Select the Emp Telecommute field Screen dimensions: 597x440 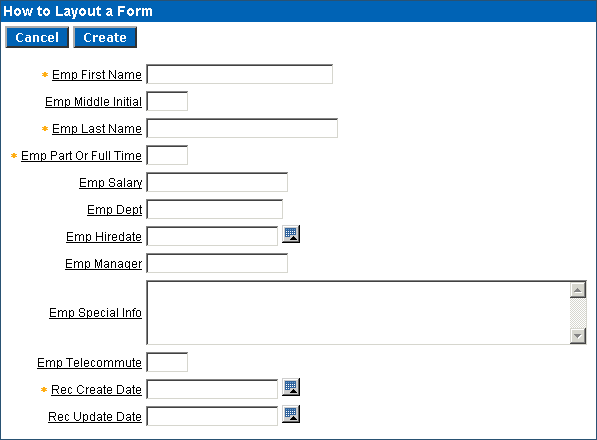(x=167, y=362)
